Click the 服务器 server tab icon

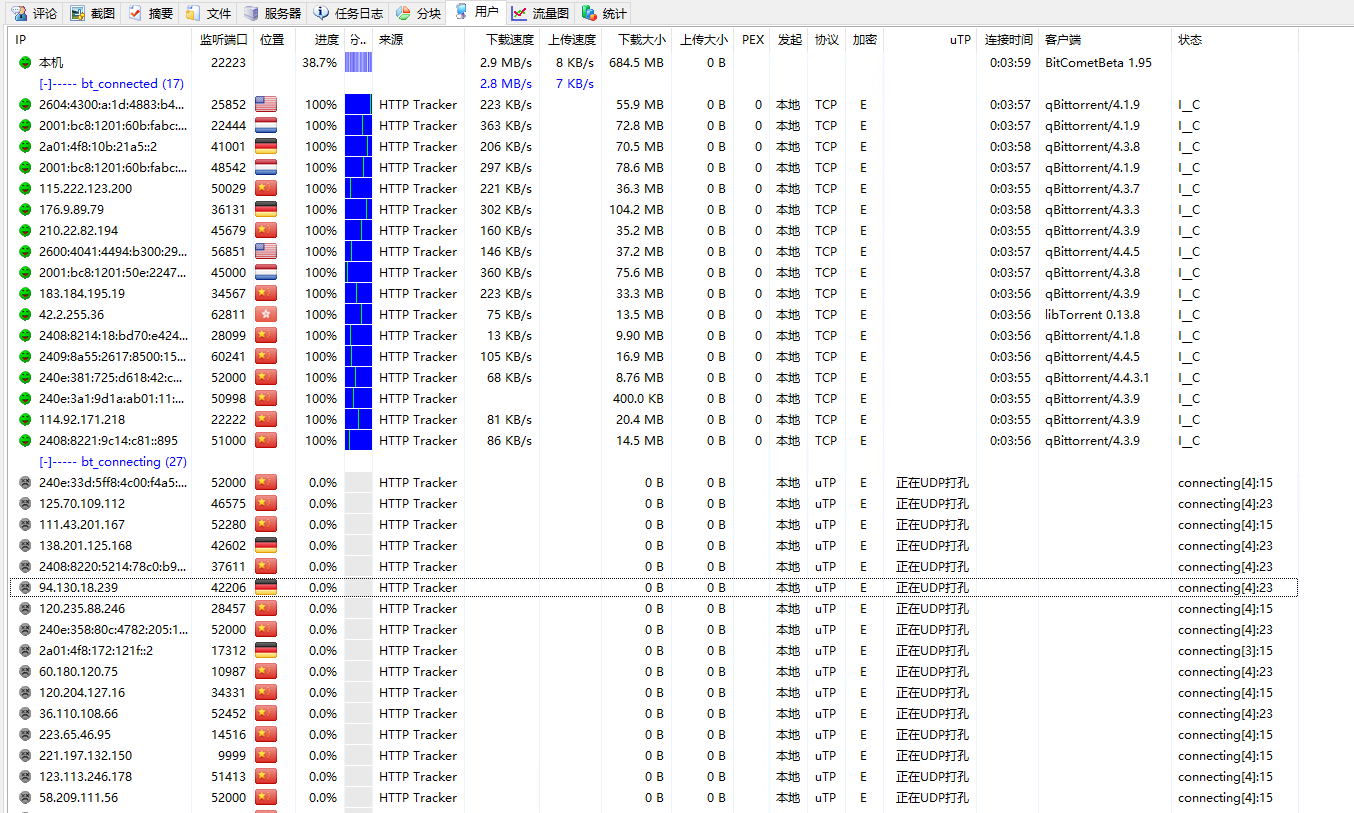[251, 14]
